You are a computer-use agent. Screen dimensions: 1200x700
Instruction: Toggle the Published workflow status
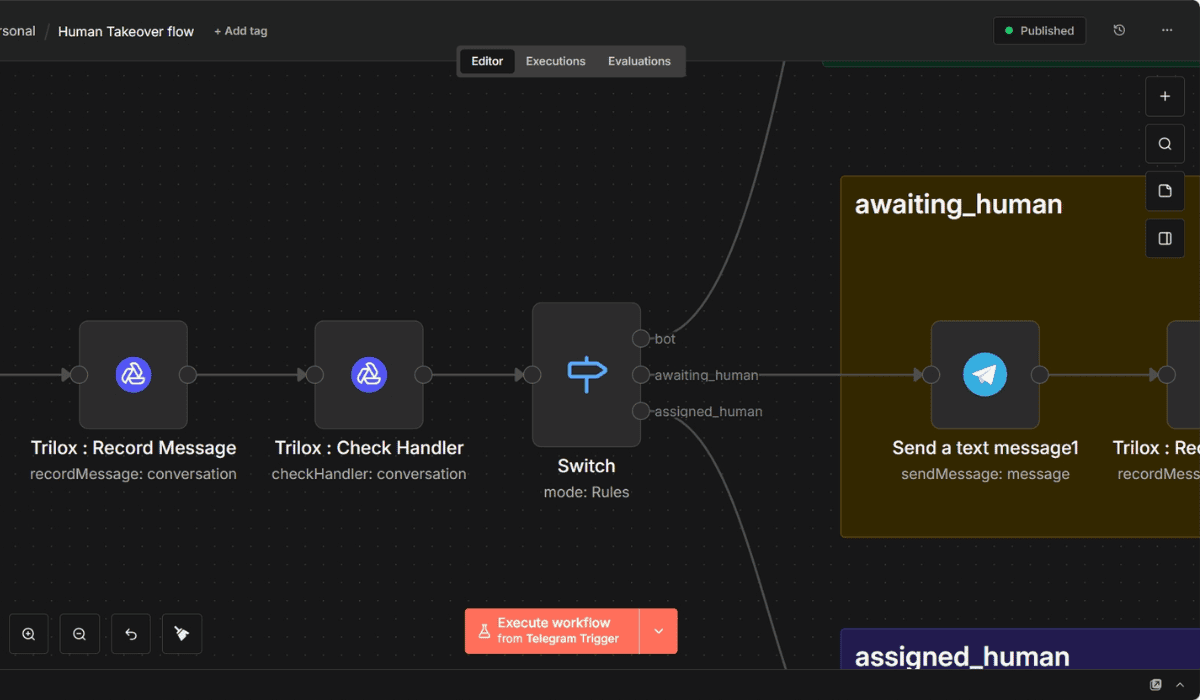1039,30
